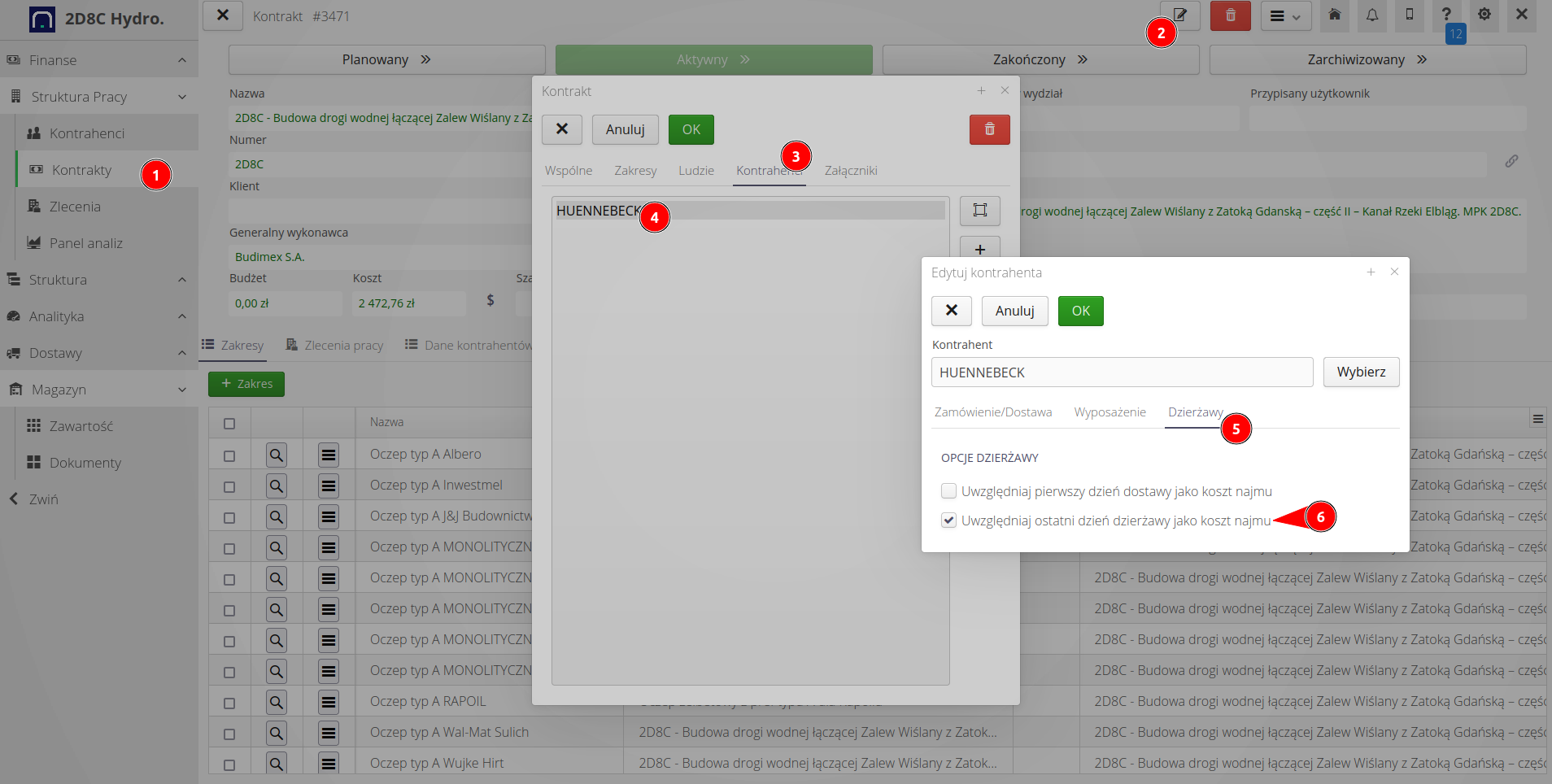This screenshot has width=1552, height=784.
Task: Open the Zamówienie/Dostawa tab
Action: (992, 412)
